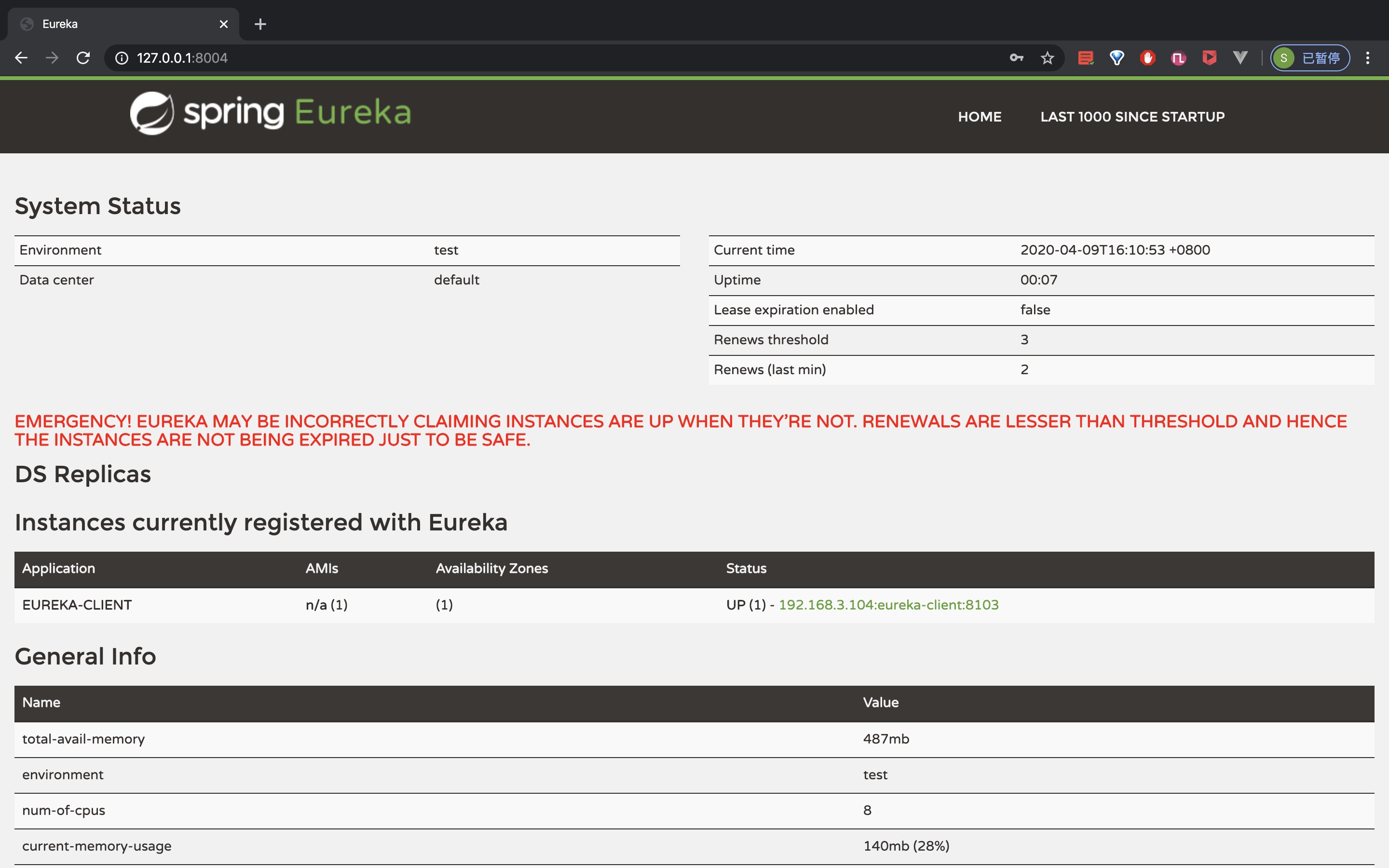This screenshot has height=868, width=1389.
Task: Close the Eureka tab
Action: [x=223, y=24]
